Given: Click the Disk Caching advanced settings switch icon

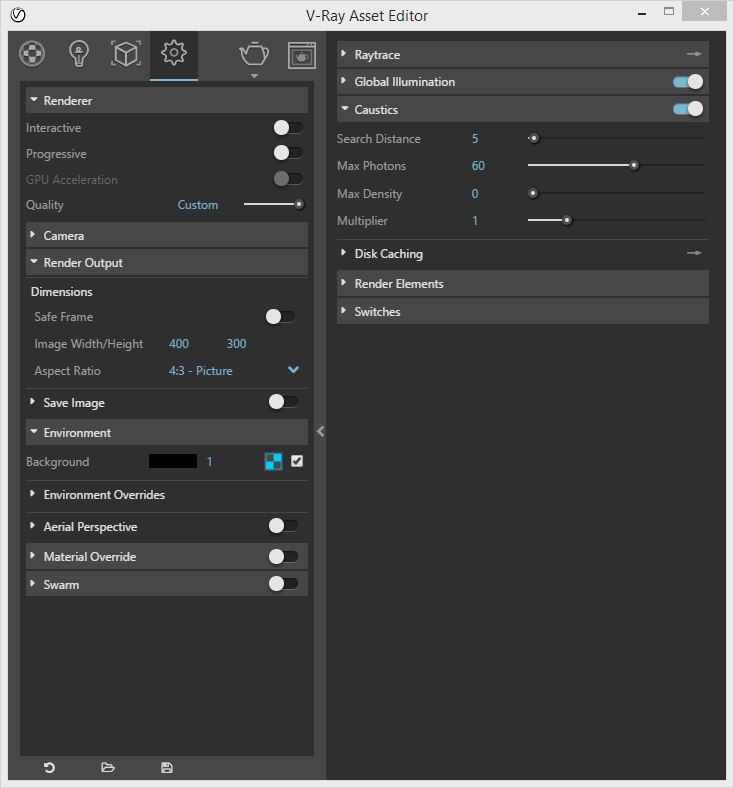Looking at the screenshot, I should click(694, 253).
